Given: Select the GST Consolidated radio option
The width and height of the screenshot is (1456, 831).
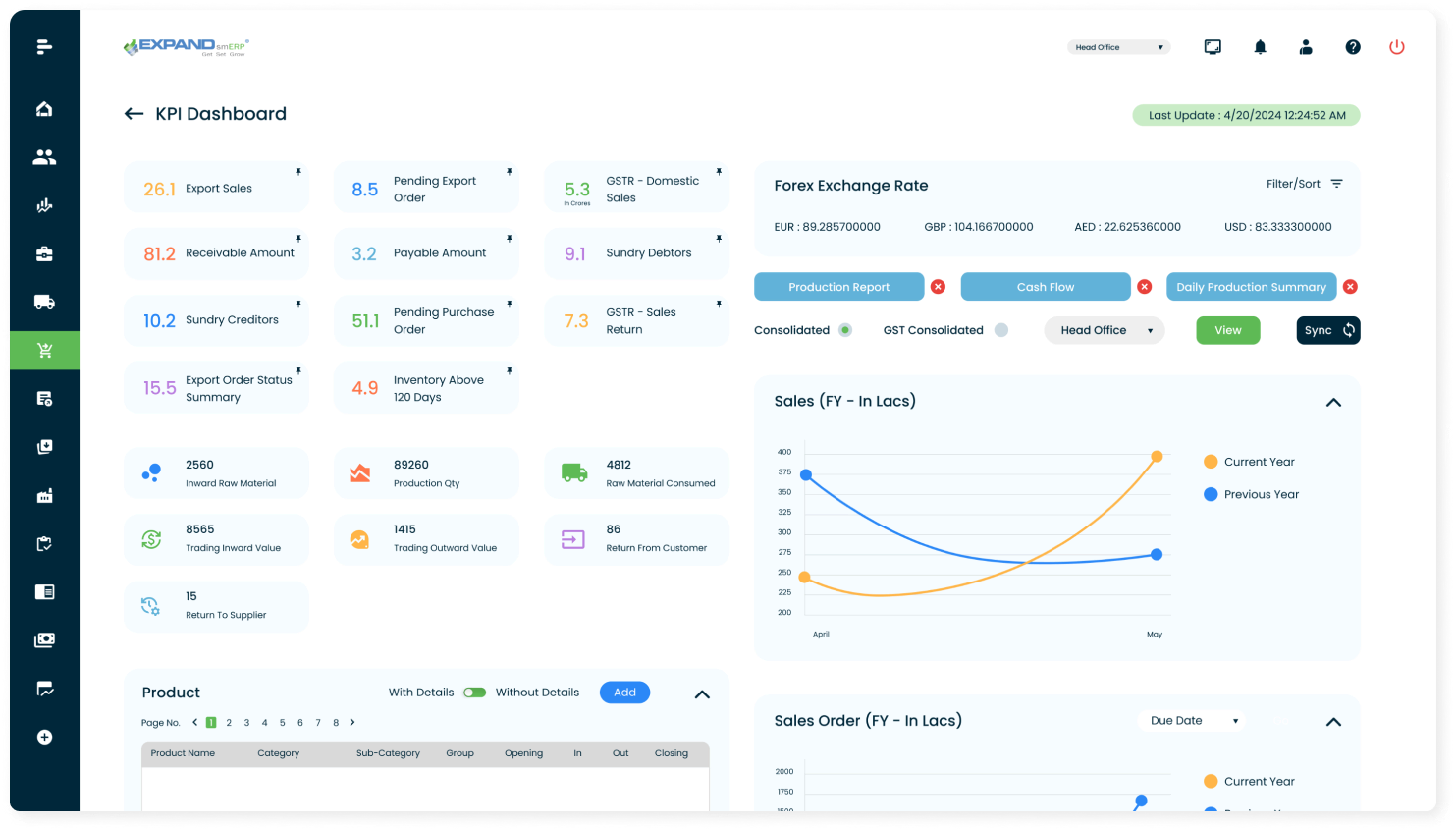Looking at the screenshot, I should pos(1001,330).
